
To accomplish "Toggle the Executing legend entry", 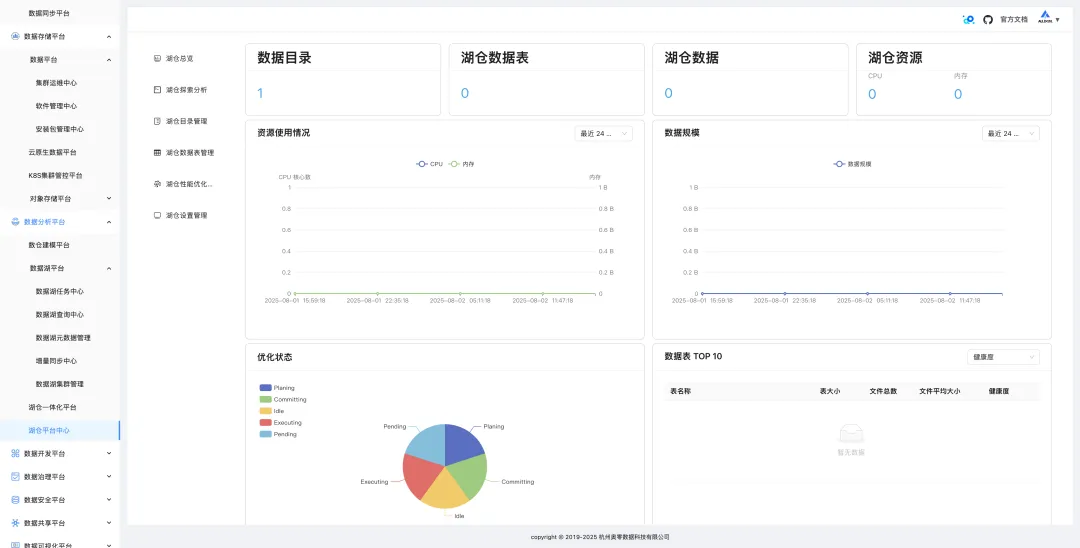I will pyautogui.click(x=280, y=423).
